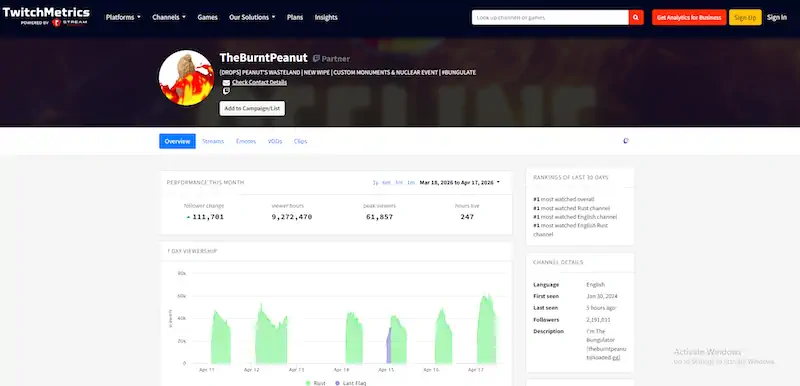Screen dimensions: 800x386
Task: Click the Sign Up button
Action: tap(745, 17)
